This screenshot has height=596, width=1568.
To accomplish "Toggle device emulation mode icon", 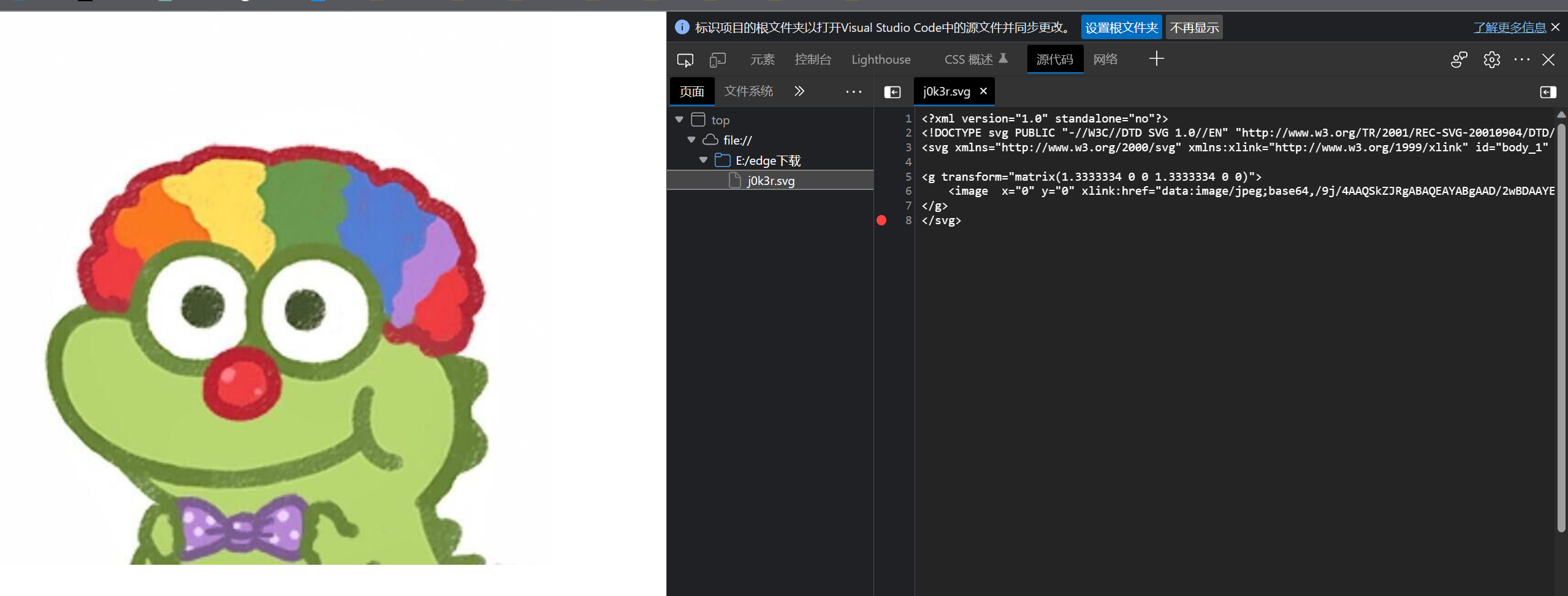I will [x=717, y=59].
